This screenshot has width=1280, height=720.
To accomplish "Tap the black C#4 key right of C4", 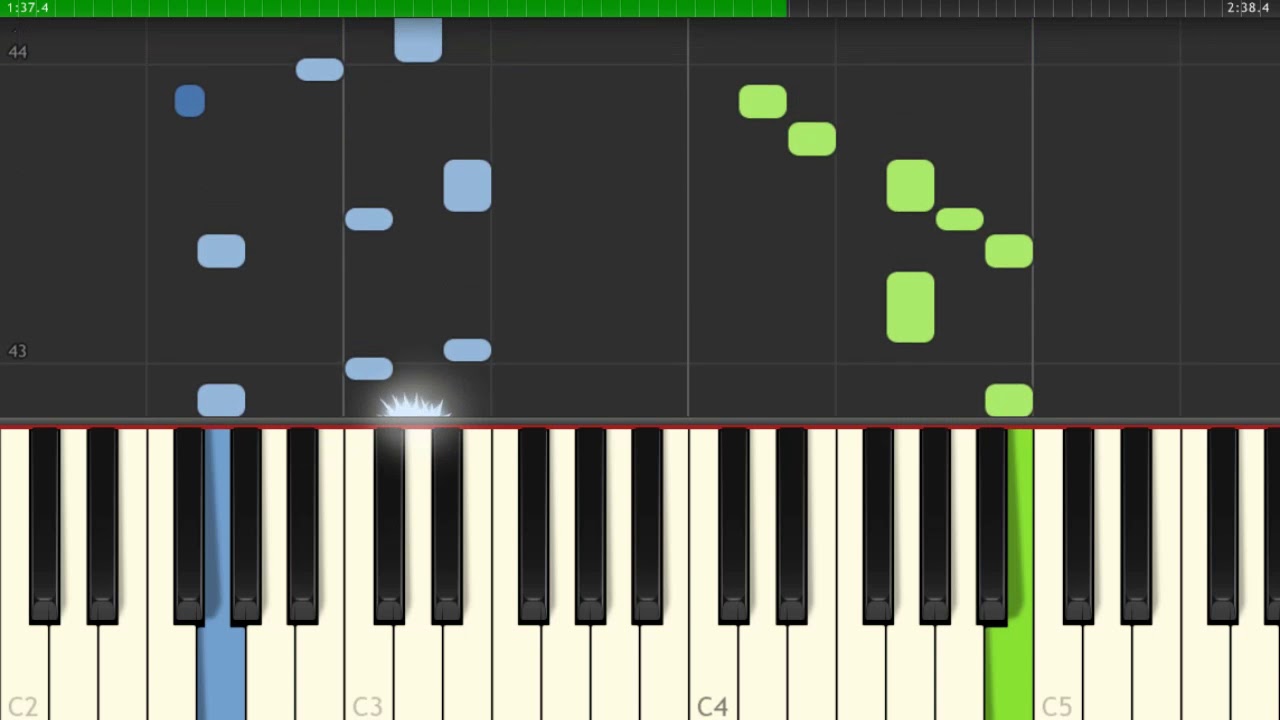I will [734, 525].
